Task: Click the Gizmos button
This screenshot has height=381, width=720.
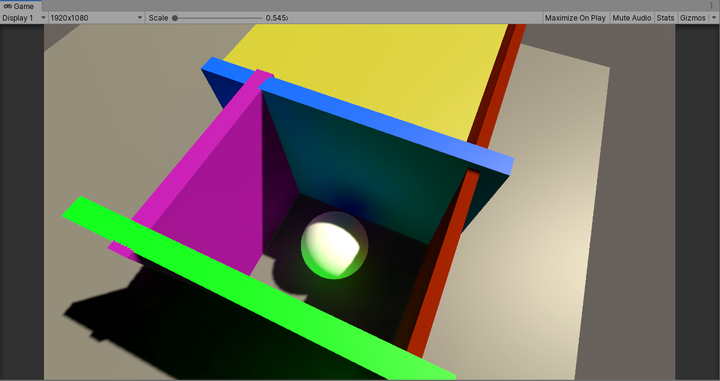Action: pyautogui.click(x=692, y=18)
